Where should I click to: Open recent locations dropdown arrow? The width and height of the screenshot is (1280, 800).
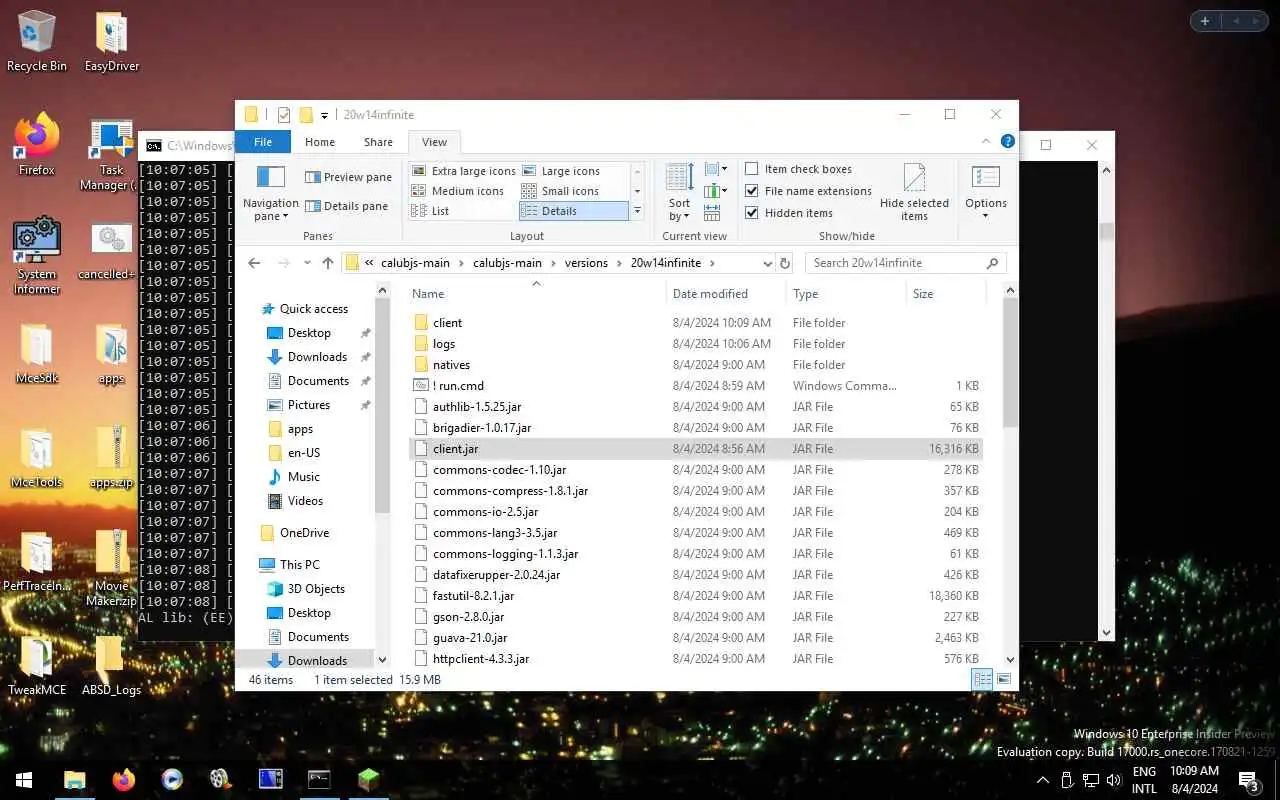(x=306, y=263)
